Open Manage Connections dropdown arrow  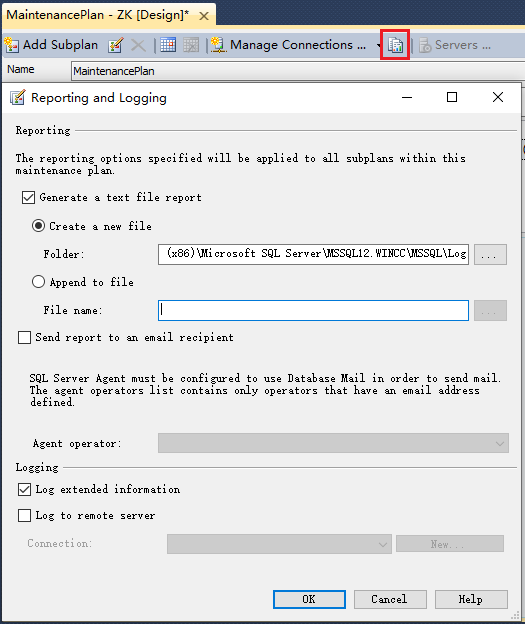point(378,45)
